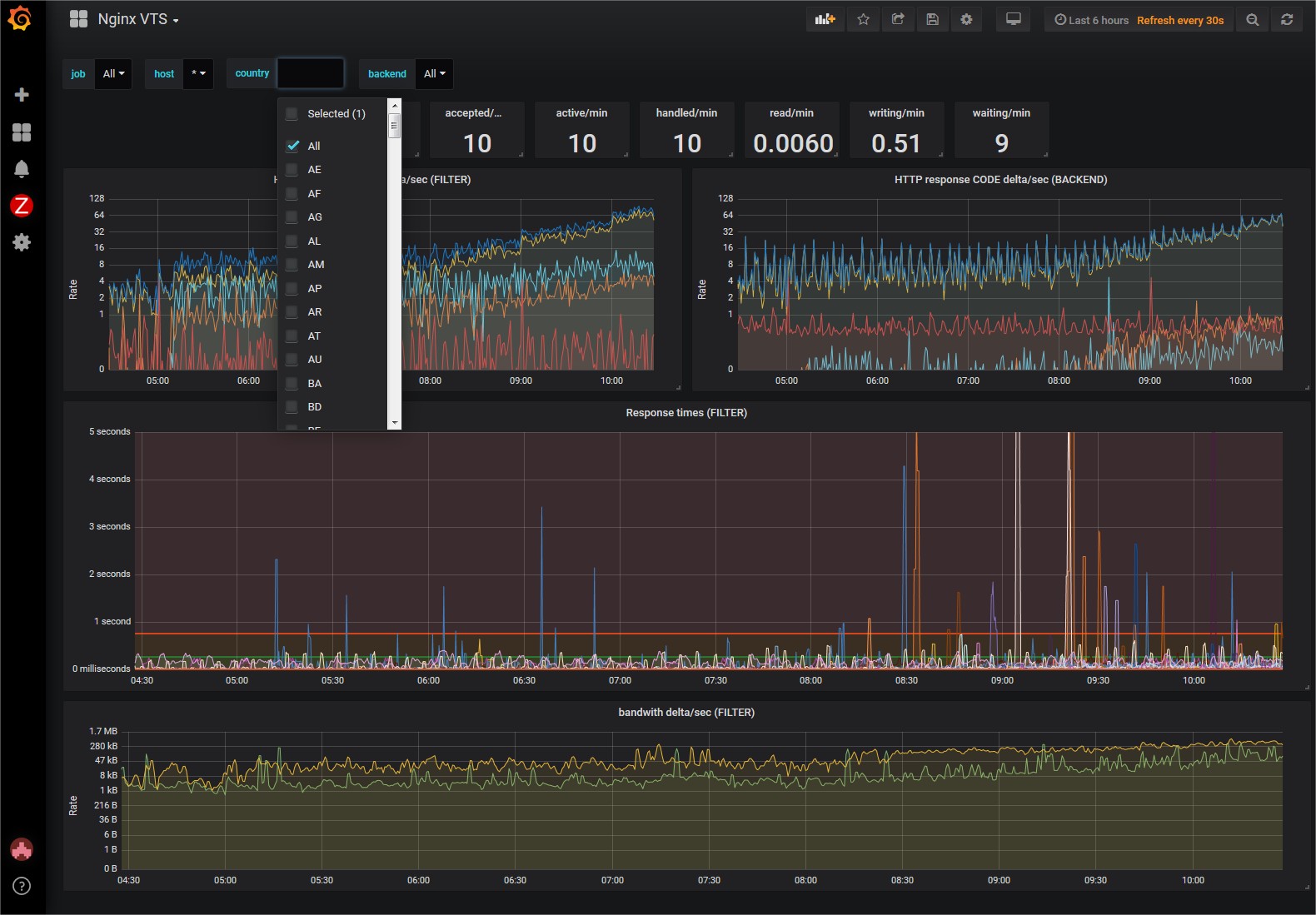Star this dashboard as favorite
1316x915 pixels.
(864, 20)
